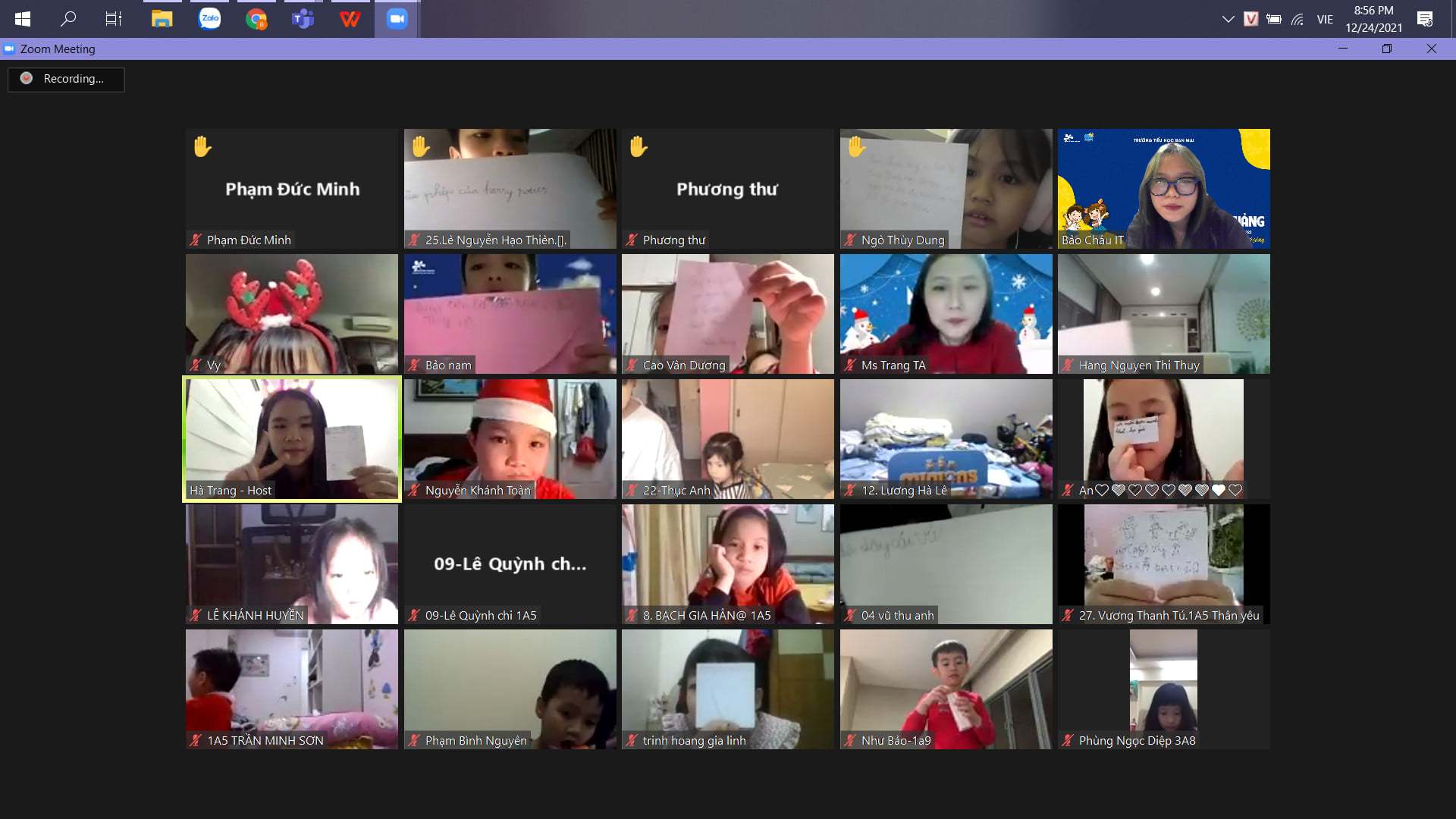The image size is (1456, 819).
Task: Click the Recording... indicator button
Action: [66, 79]
